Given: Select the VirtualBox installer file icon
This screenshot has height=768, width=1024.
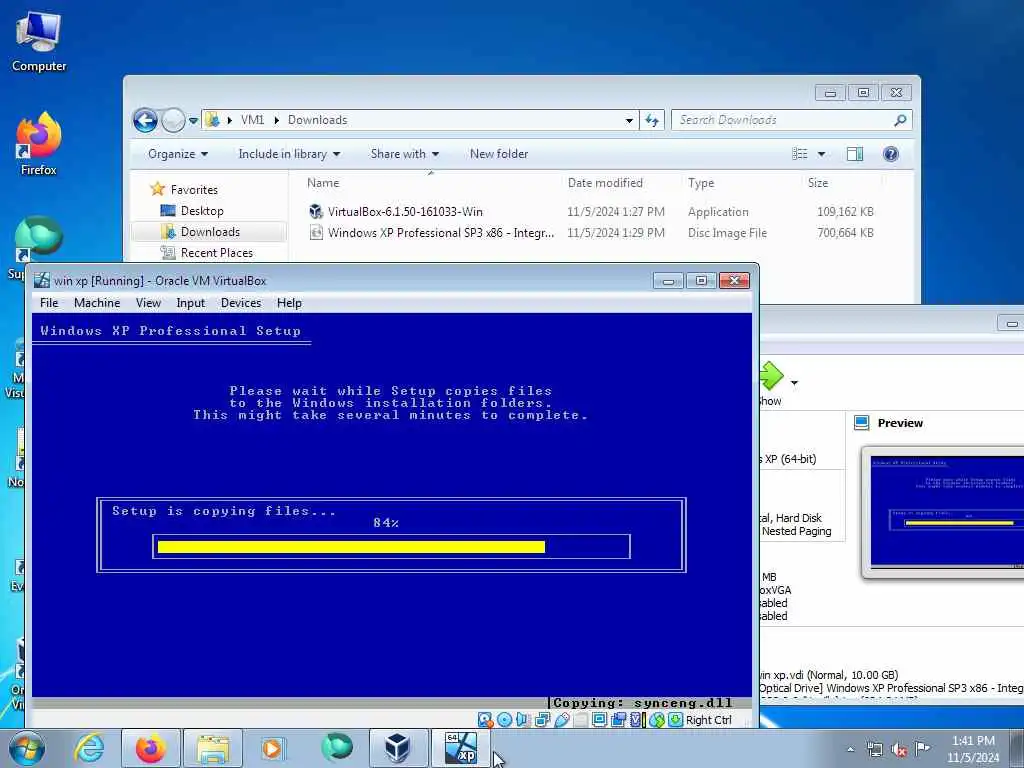Looking at the screenshot, I should coord(316,212).
